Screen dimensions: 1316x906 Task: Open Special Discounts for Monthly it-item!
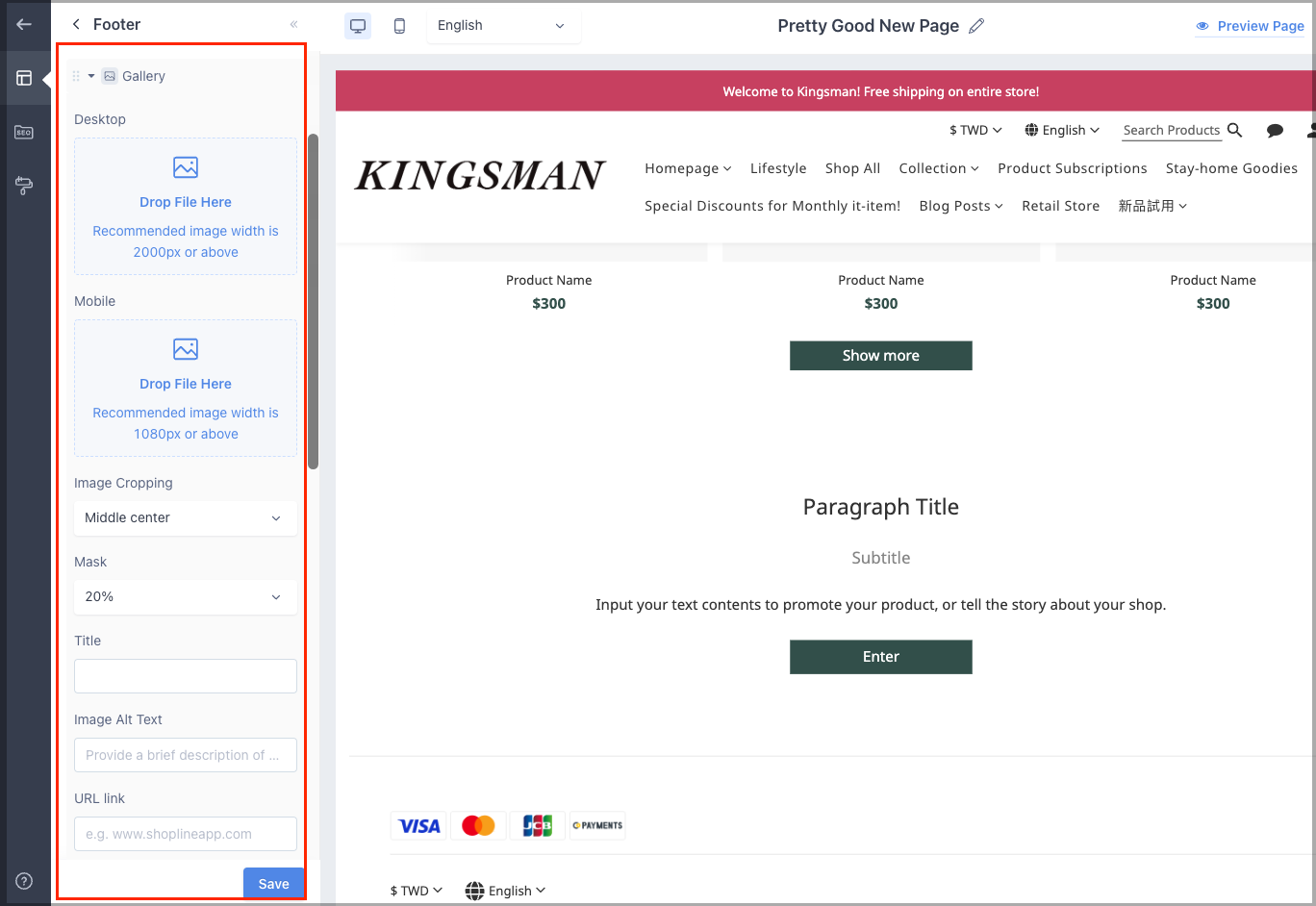772,206
